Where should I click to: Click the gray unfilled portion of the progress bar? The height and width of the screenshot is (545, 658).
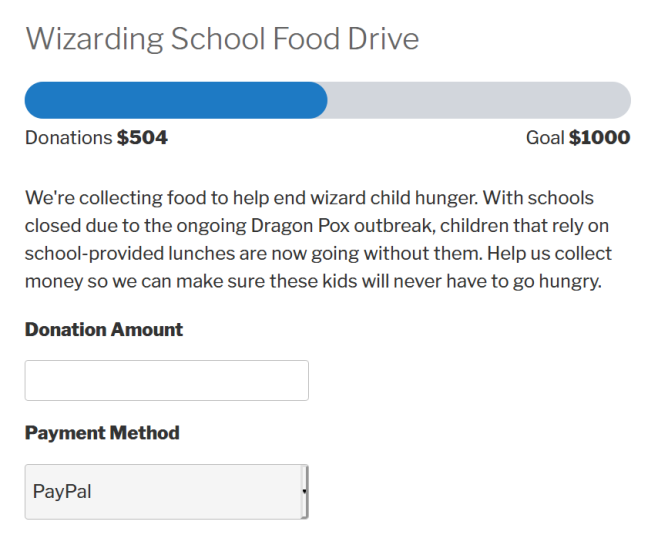(x=480, y=101)
